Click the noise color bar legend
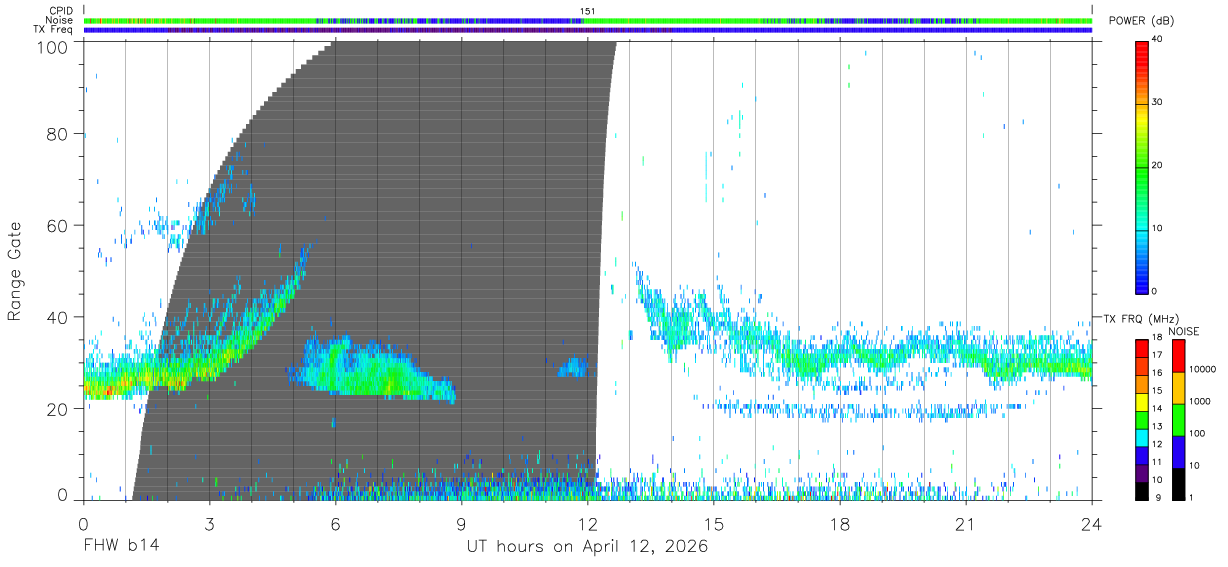1228x567 pixels. tap(1177, 420)
